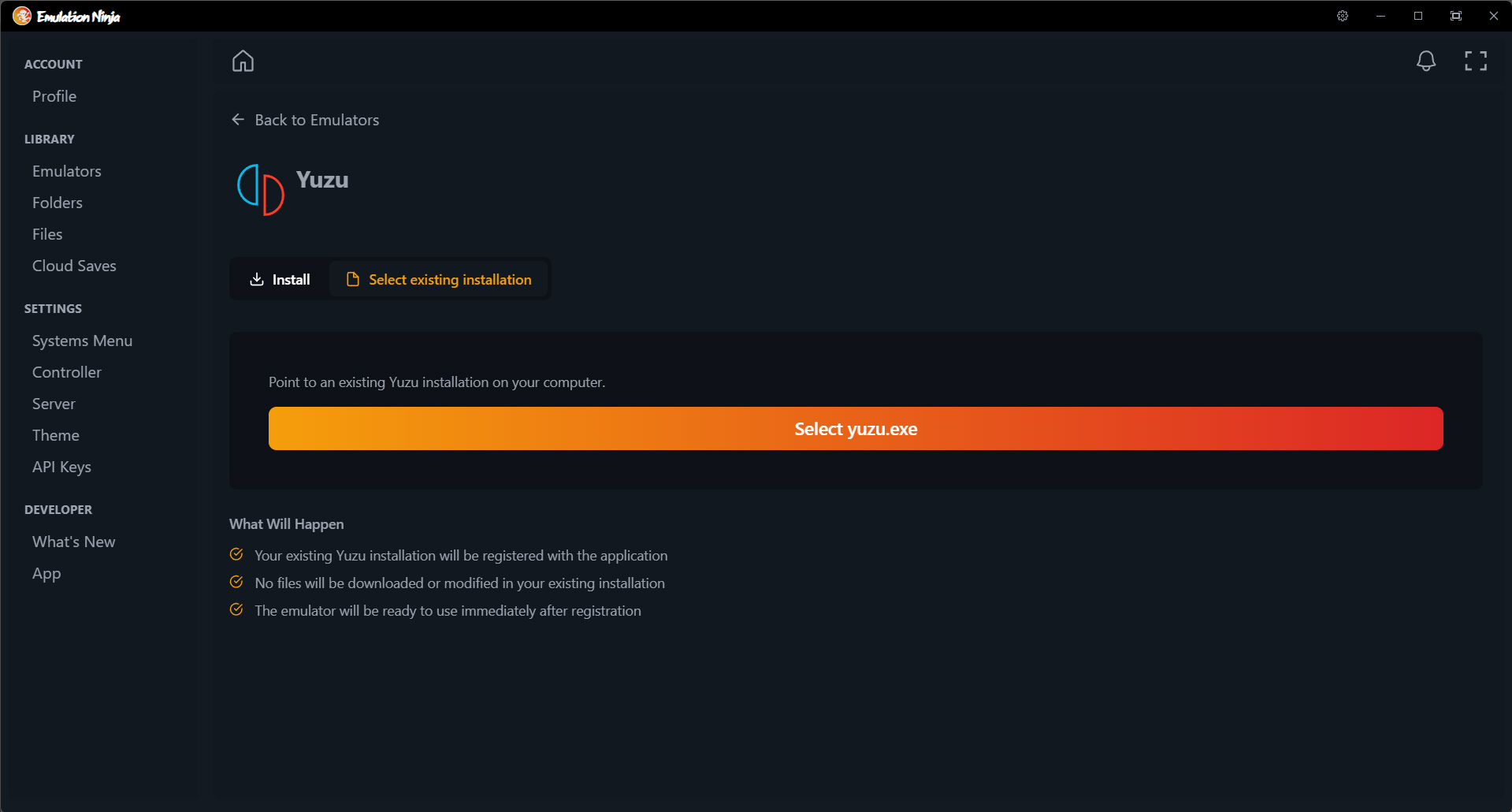Viewport: 1512px width, 812px height.
Task: Follow the Back to Emulators link
Action: [317, 119]
